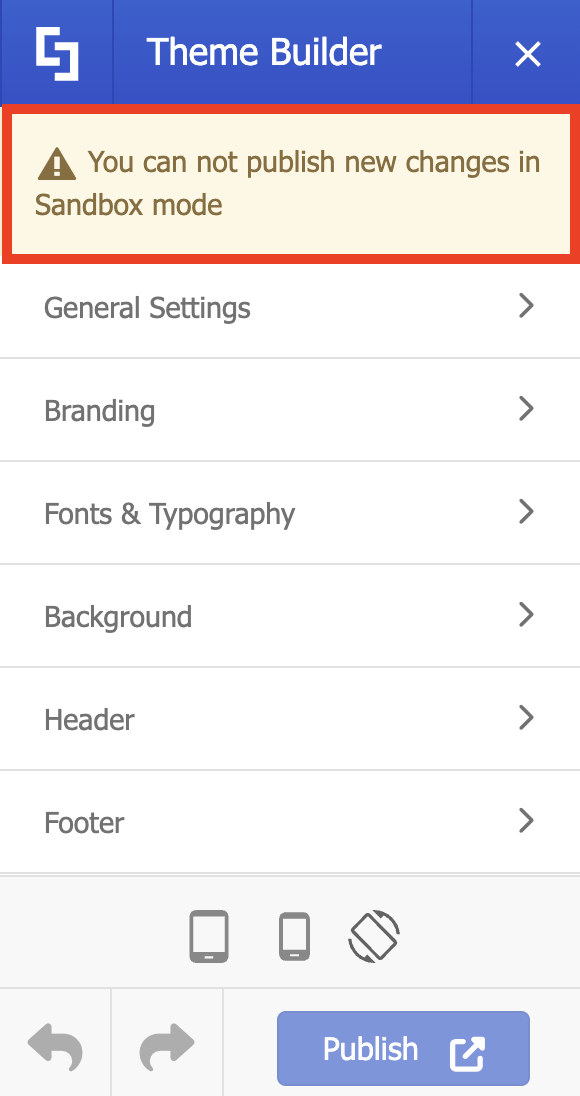580x1096 pixels.
Task: Open the Background settings panel
Action: (290, 616)
